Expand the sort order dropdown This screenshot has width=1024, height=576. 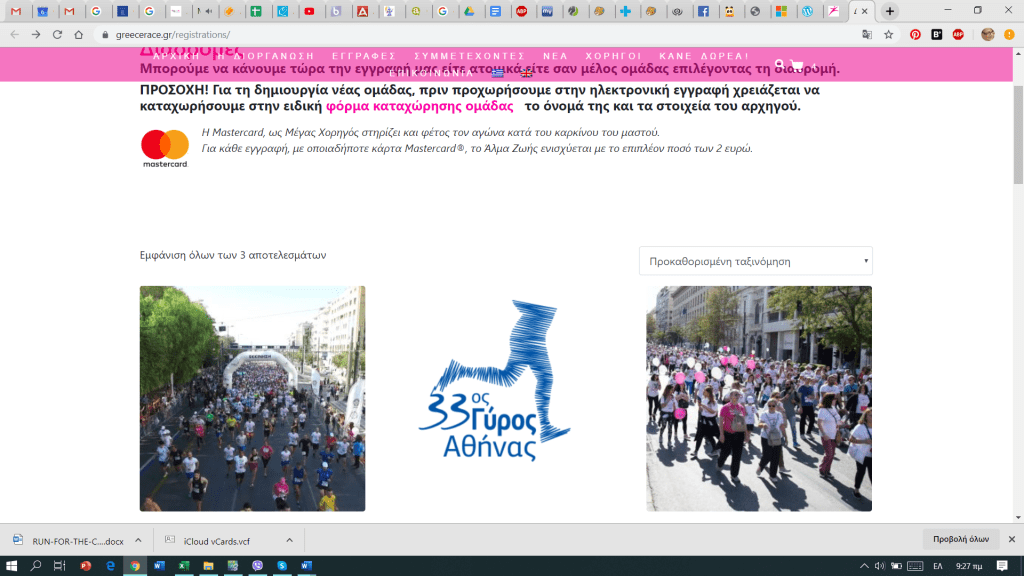click(x=755, y=261)
